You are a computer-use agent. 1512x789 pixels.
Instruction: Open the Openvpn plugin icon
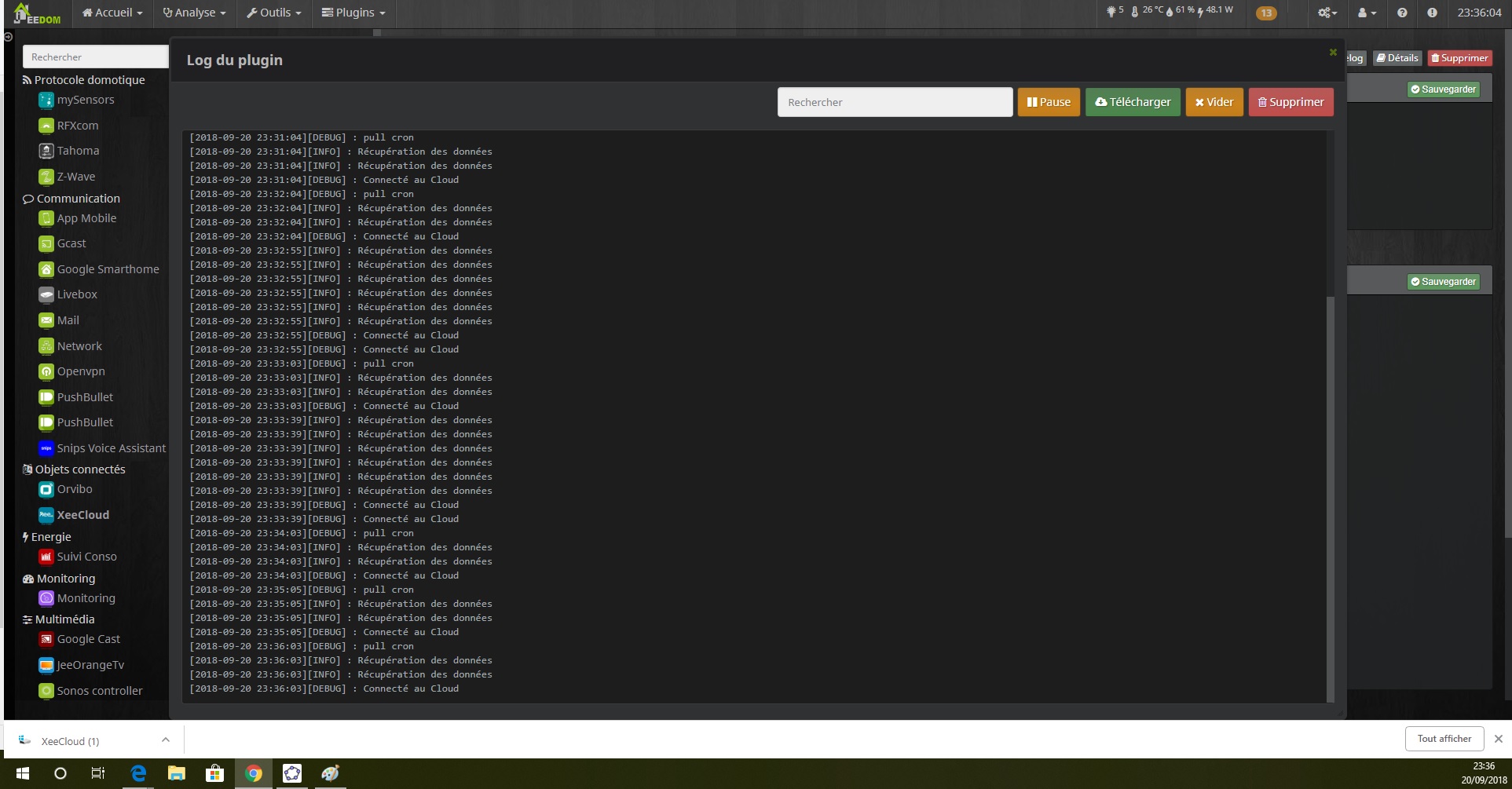46,371
